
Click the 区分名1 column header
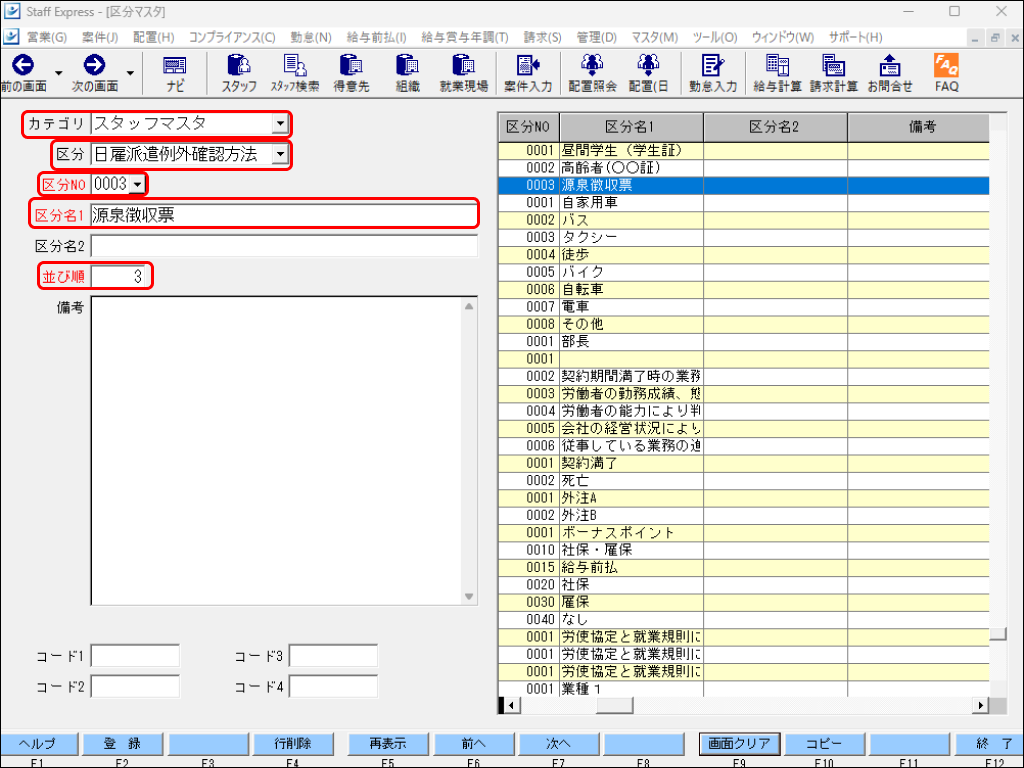click(x=632, y=127)
